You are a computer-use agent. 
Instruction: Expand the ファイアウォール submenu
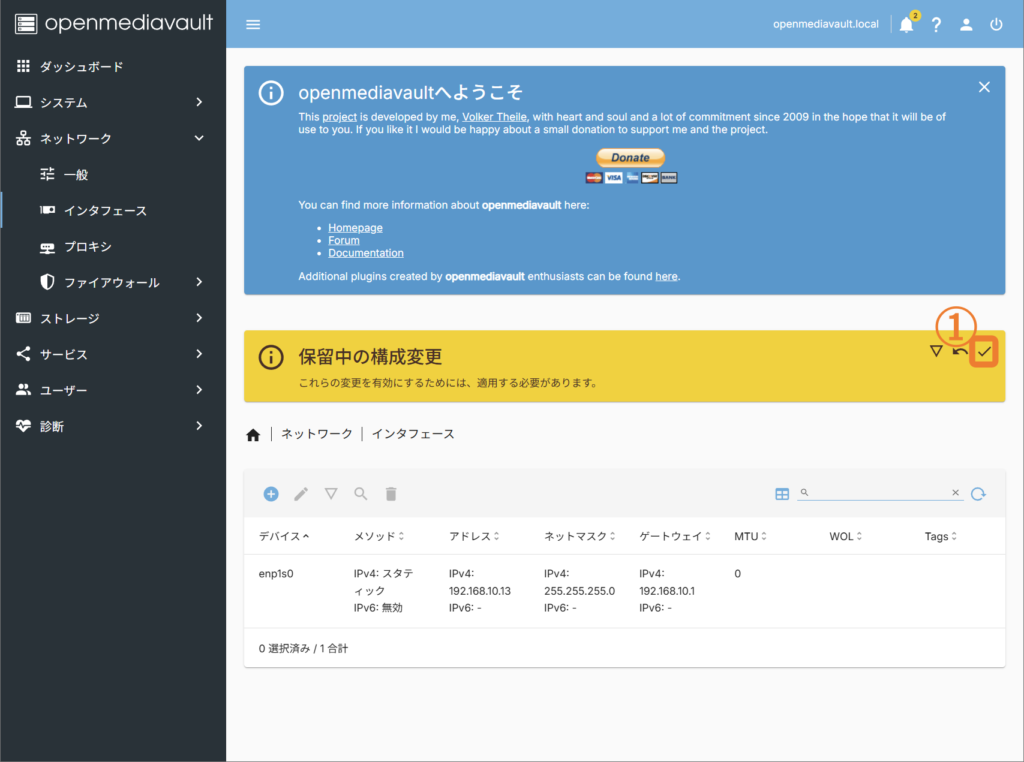[x=112, y=282]
